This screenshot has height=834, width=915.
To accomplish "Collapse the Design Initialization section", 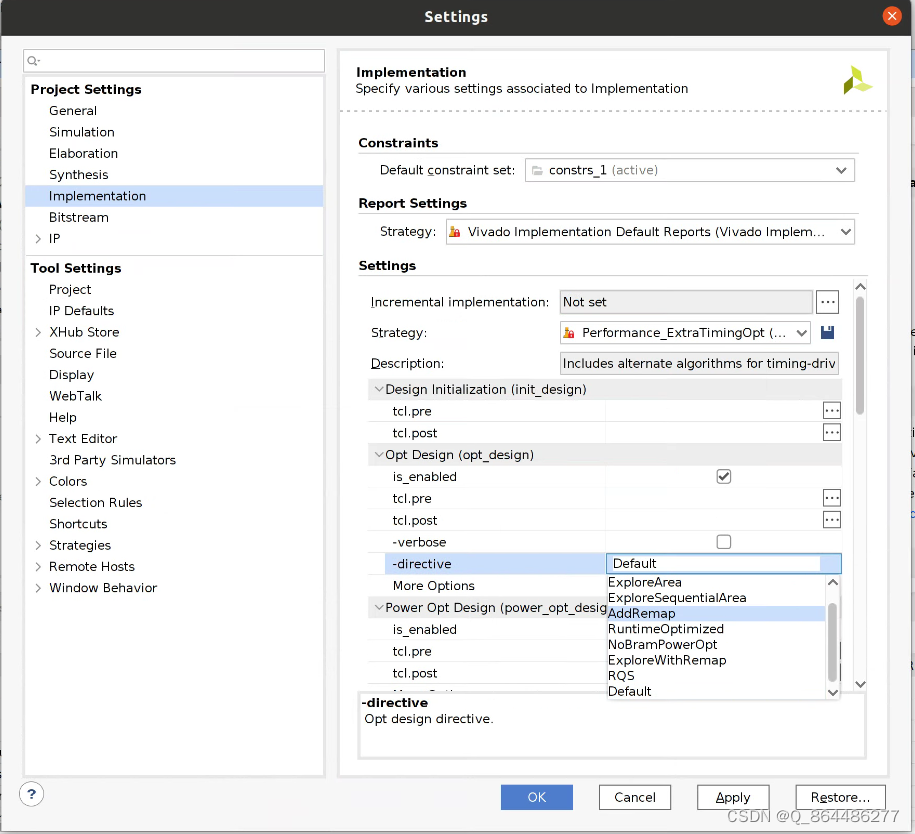I will 379,389.
